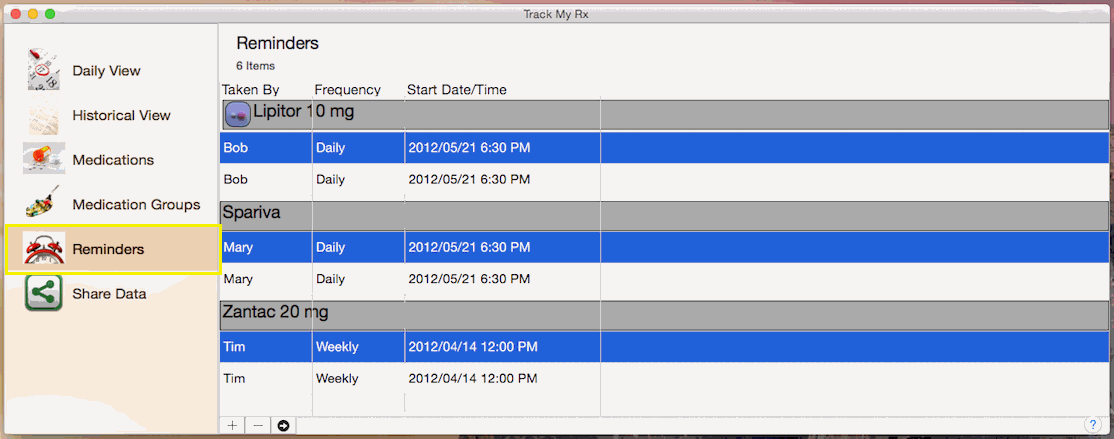The width and height of the screenshot is (1114, 439).
Task: Select the Spariva group header row
Action: (664, 215)
